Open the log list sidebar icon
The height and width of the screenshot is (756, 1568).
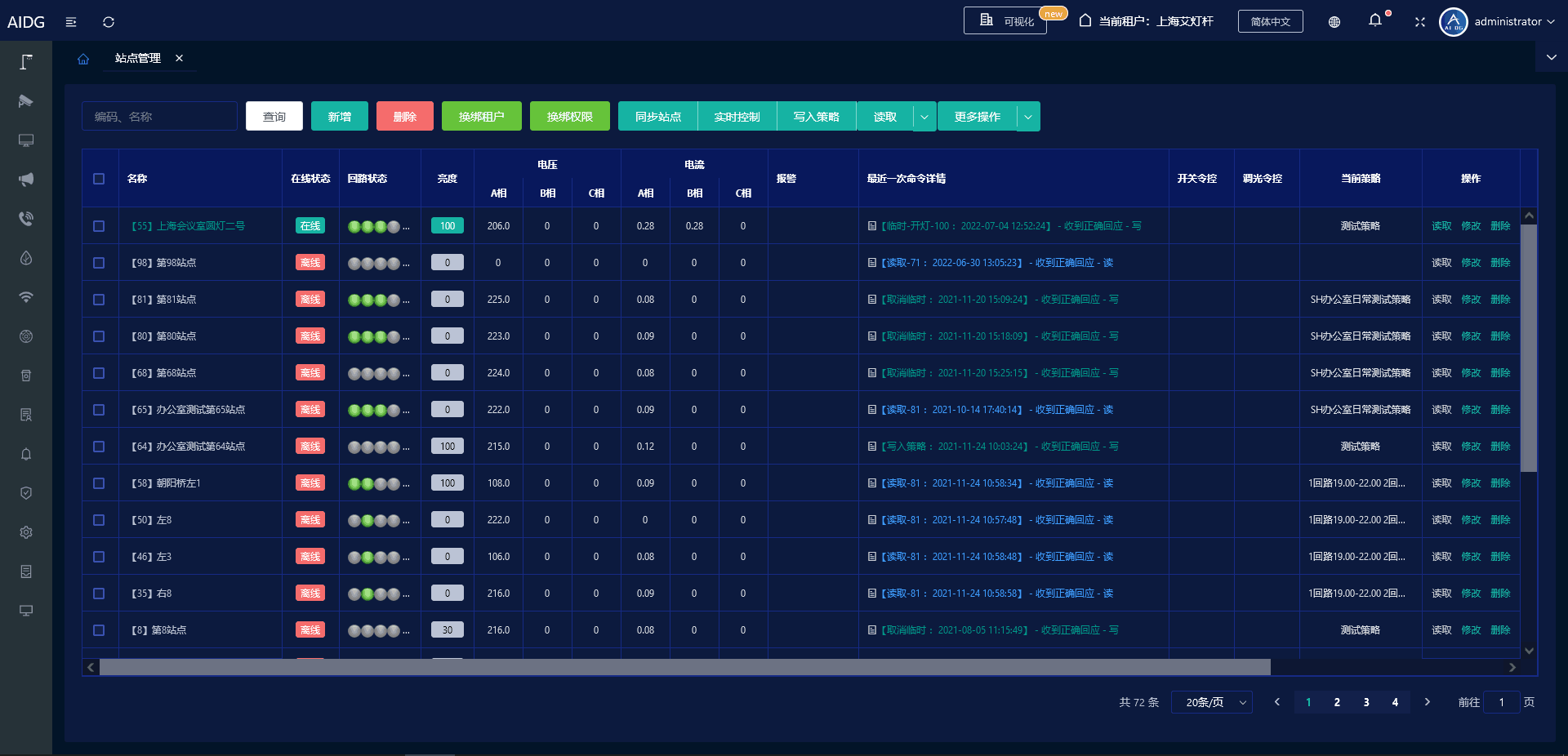26,571
